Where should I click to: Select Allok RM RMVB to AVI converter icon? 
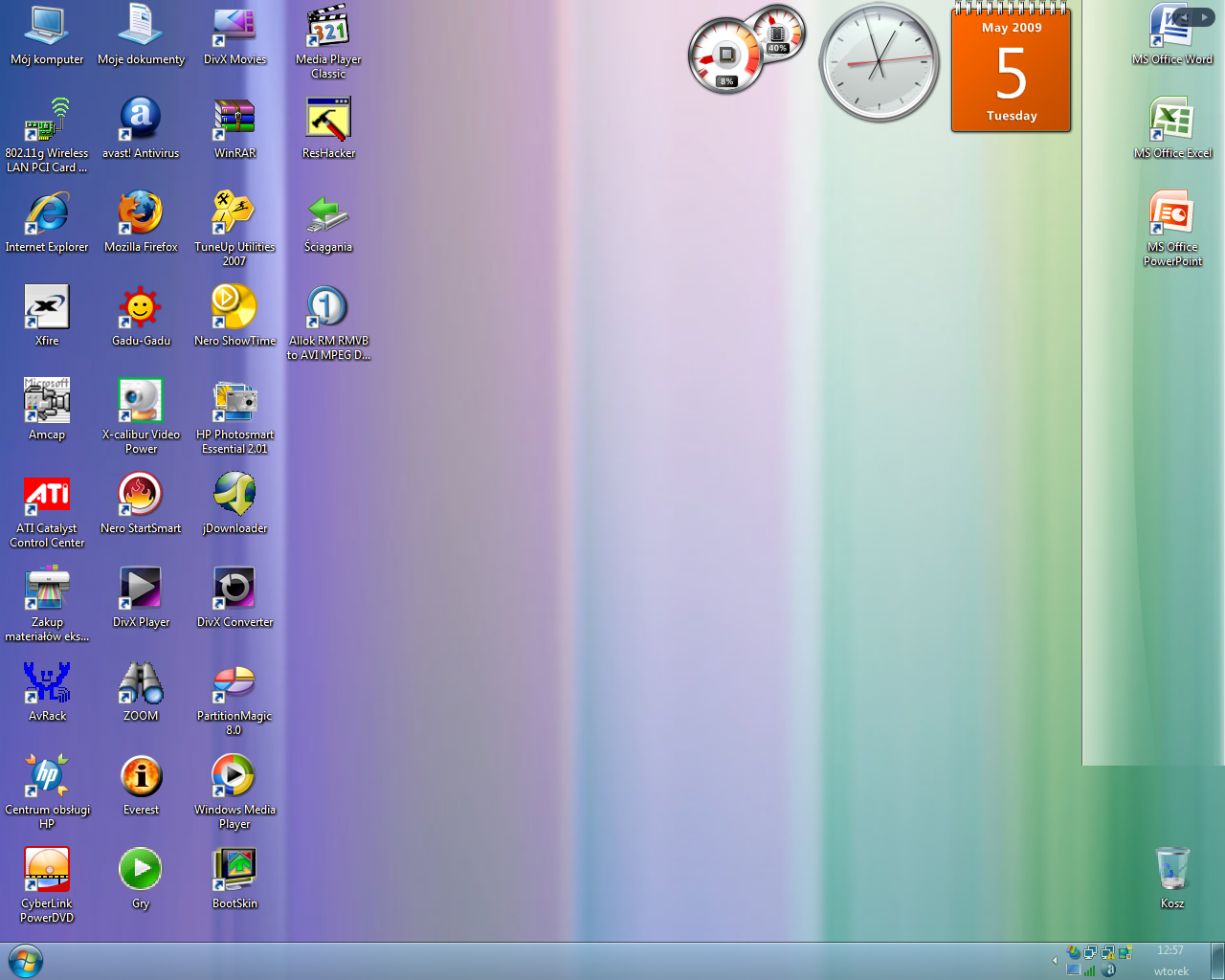click(x=328, y=323)
